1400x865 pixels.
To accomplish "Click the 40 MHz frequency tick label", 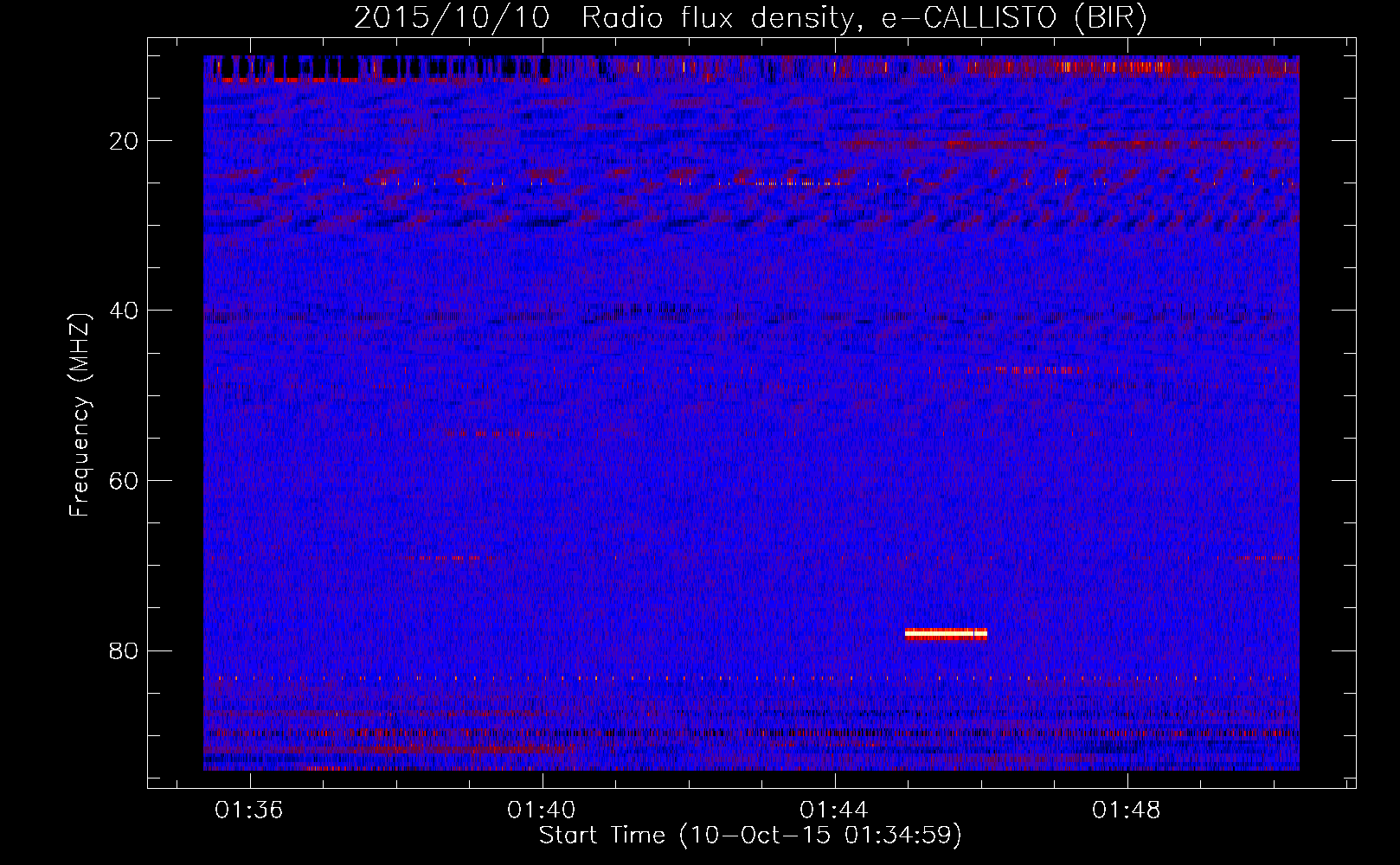I will pos(125,311).
